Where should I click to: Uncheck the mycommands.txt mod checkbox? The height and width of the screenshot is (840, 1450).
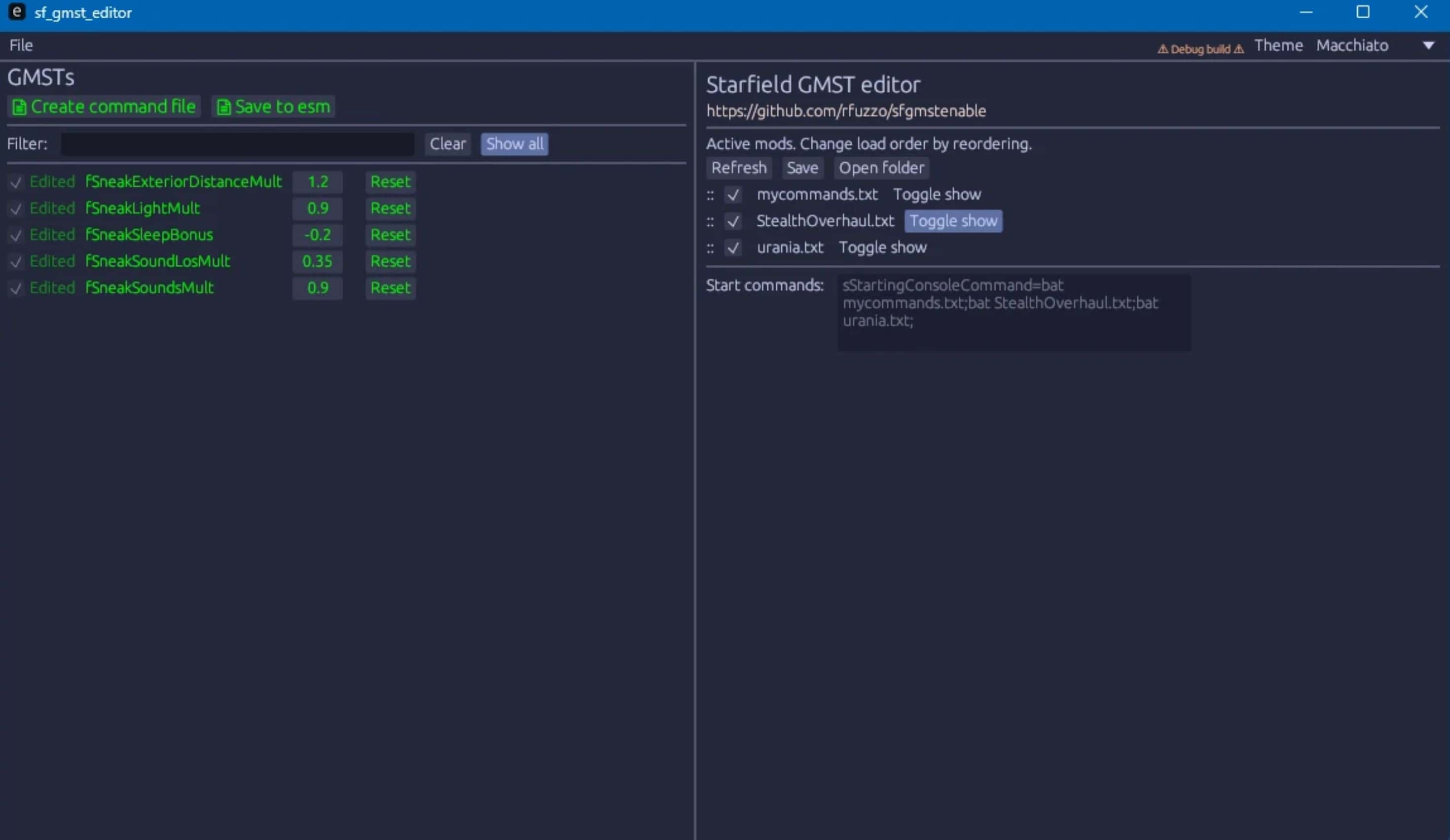(733, 195)
